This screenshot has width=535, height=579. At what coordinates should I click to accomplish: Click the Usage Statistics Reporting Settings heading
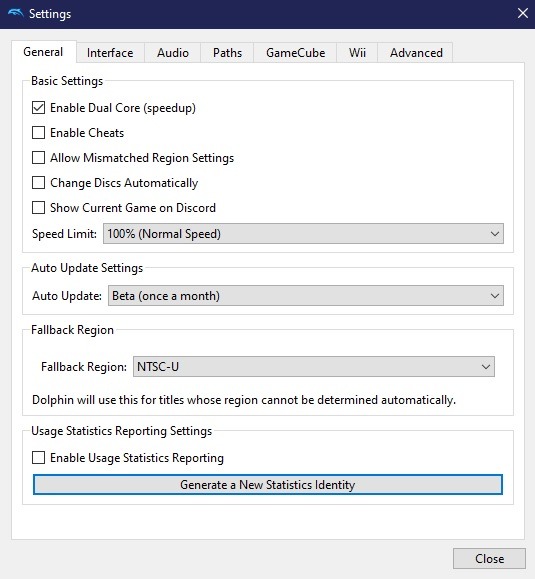[121, 431]
